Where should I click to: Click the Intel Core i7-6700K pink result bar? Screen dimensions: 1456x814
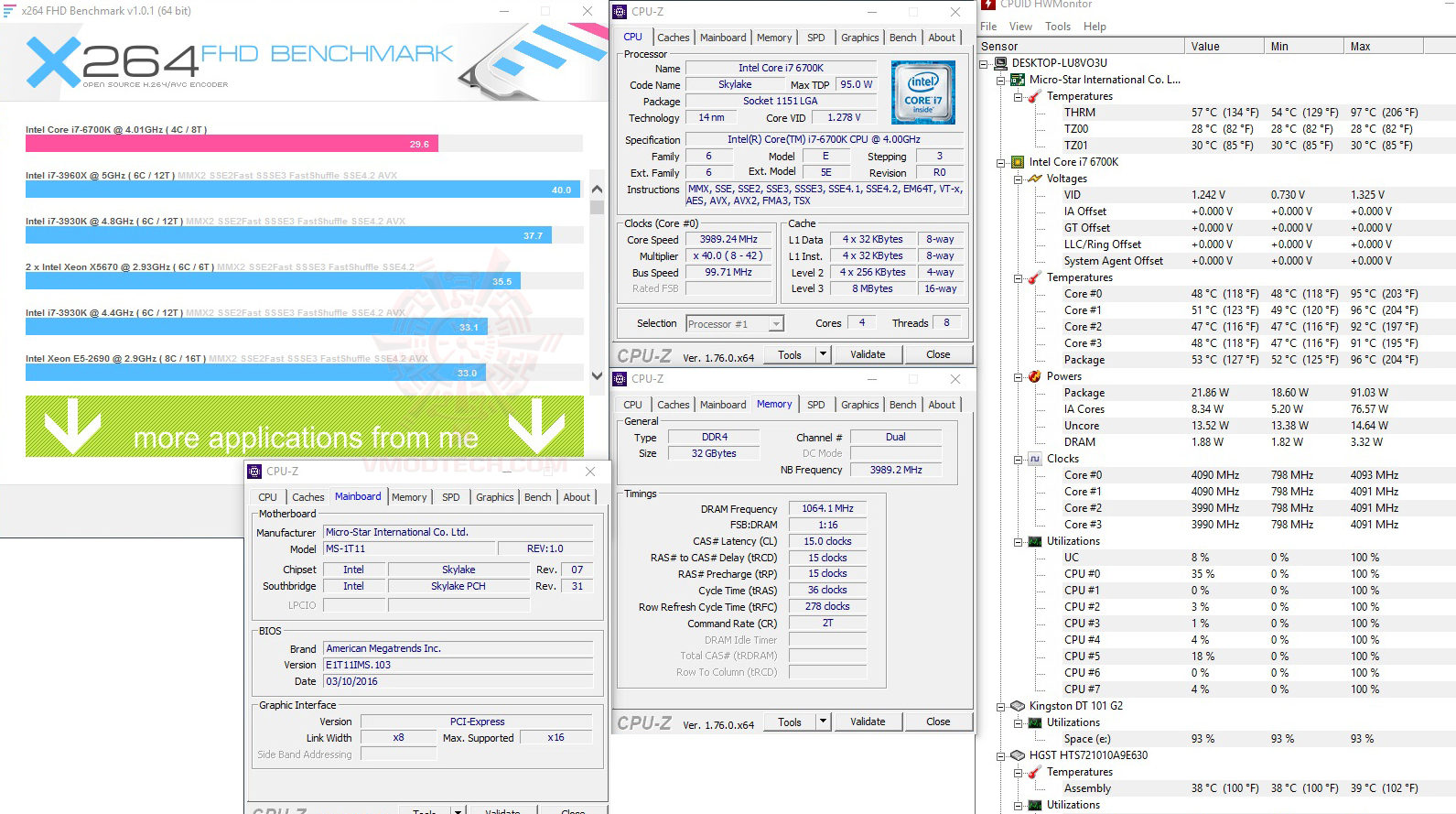coord(232,144)
